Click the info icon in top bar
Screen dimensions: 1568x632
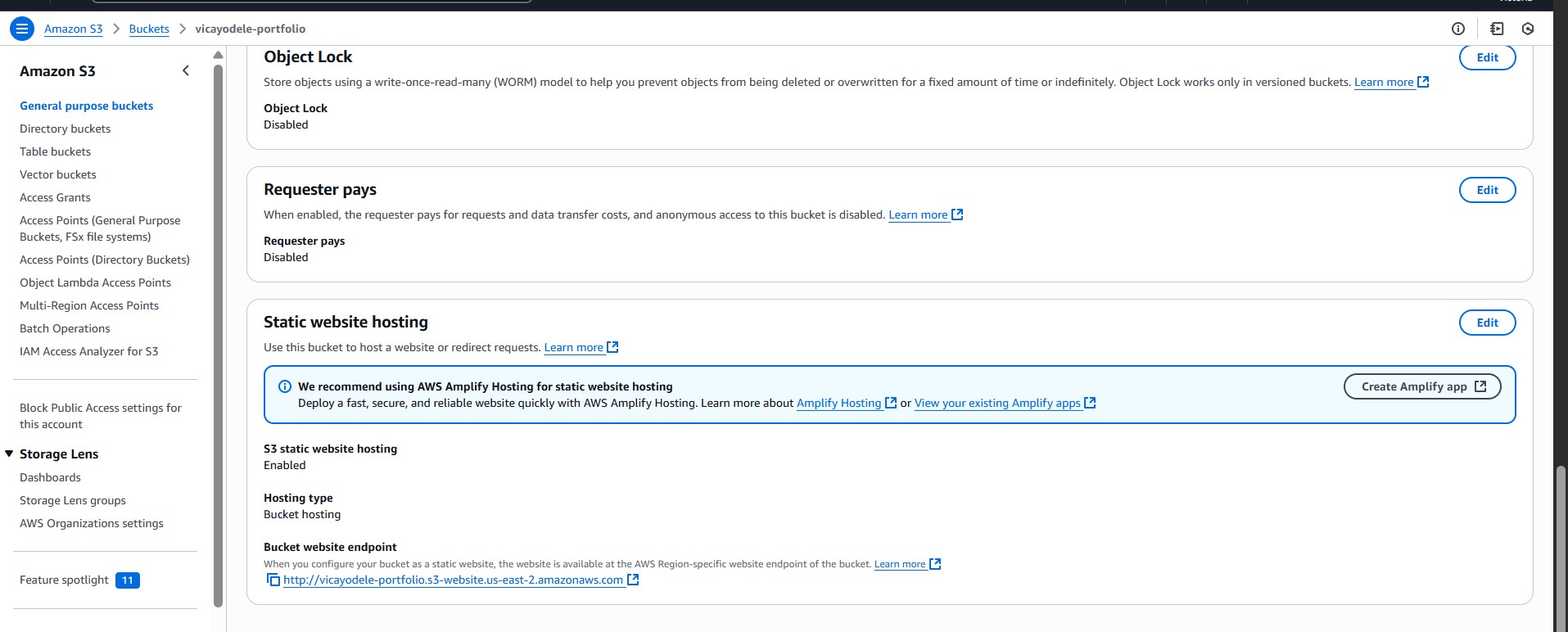tap(1457, 29)
